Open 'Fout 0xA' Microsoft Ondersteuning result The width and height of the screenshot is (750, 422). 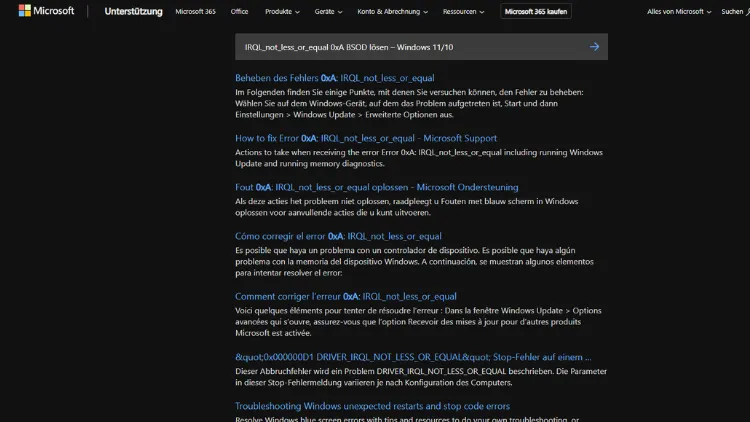coord(376,187)
